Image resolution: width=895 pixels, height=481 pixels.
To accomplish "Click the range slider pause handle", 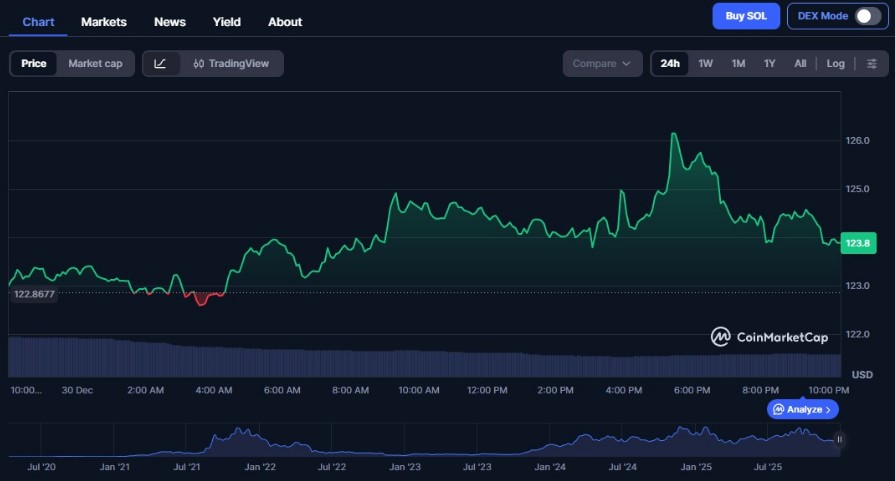I will [839, 439].
